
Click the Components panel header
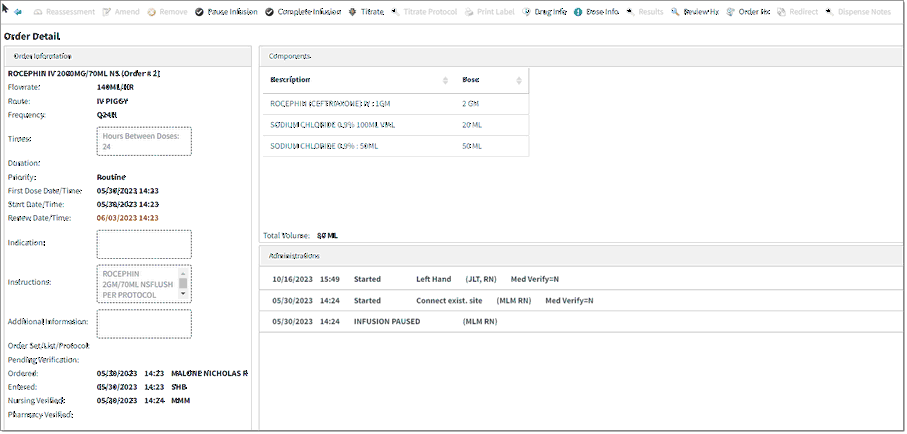[581, 56]
